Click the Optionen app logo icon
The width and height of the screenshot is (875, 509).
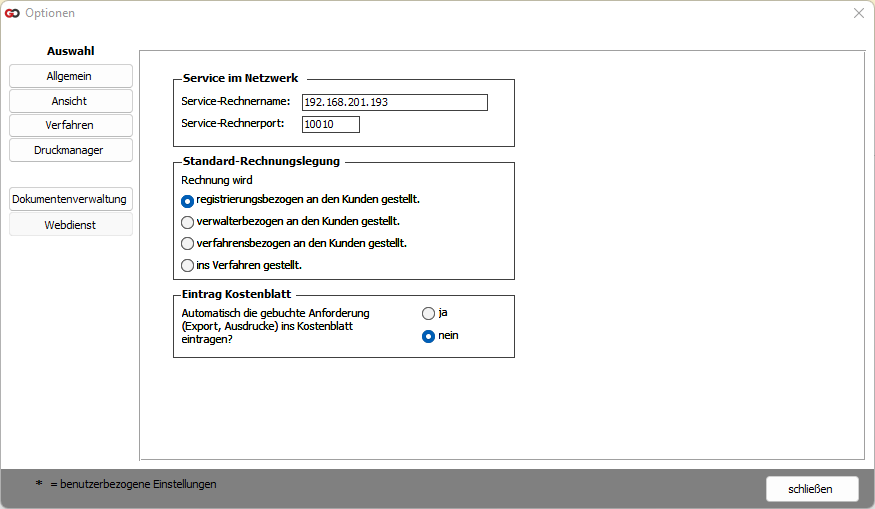point(12,13)
